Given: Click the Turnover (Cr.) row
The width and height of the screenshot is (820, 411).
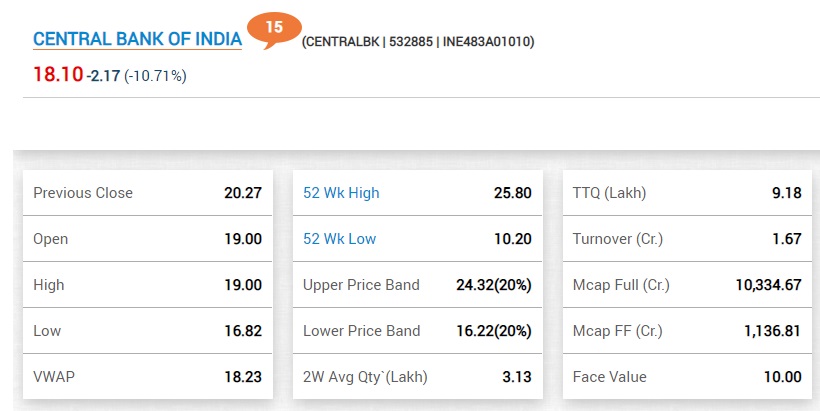Looking at the screenshot, I should [687, 239].
